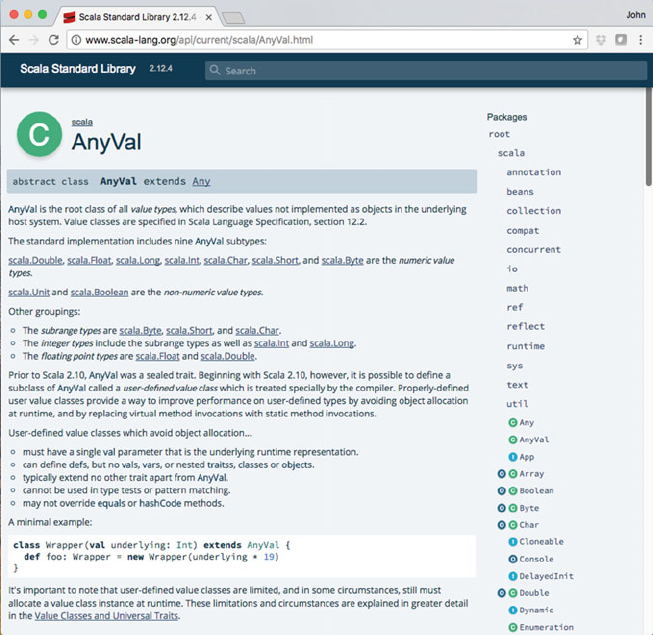653x635 pixels.
Task: Open the Any link in class signature
Action: [201, 181]
